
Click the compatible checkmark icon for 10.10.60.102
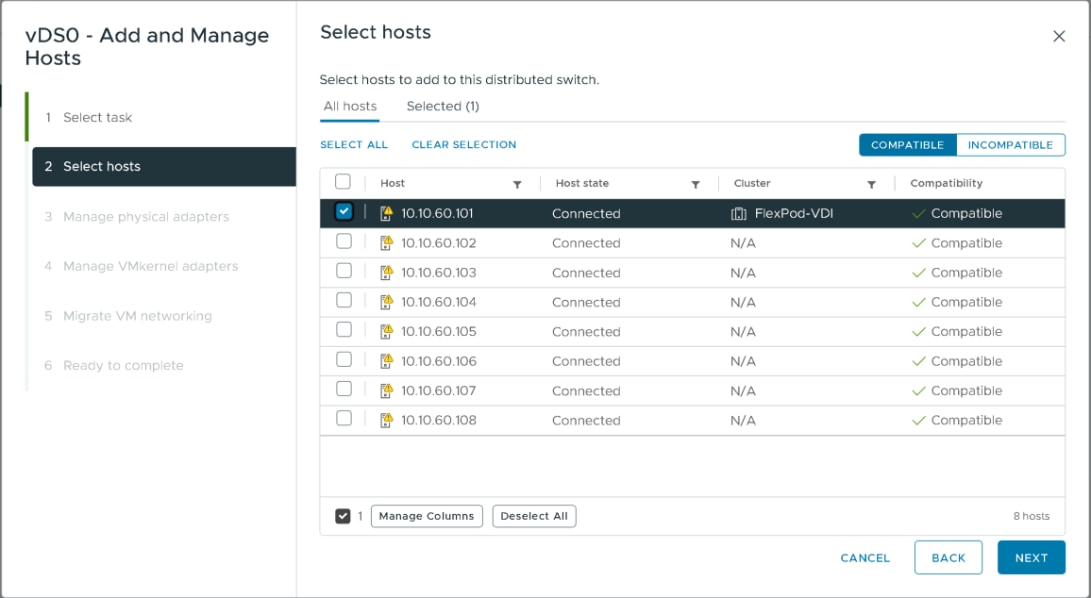[x=918, y=243]
